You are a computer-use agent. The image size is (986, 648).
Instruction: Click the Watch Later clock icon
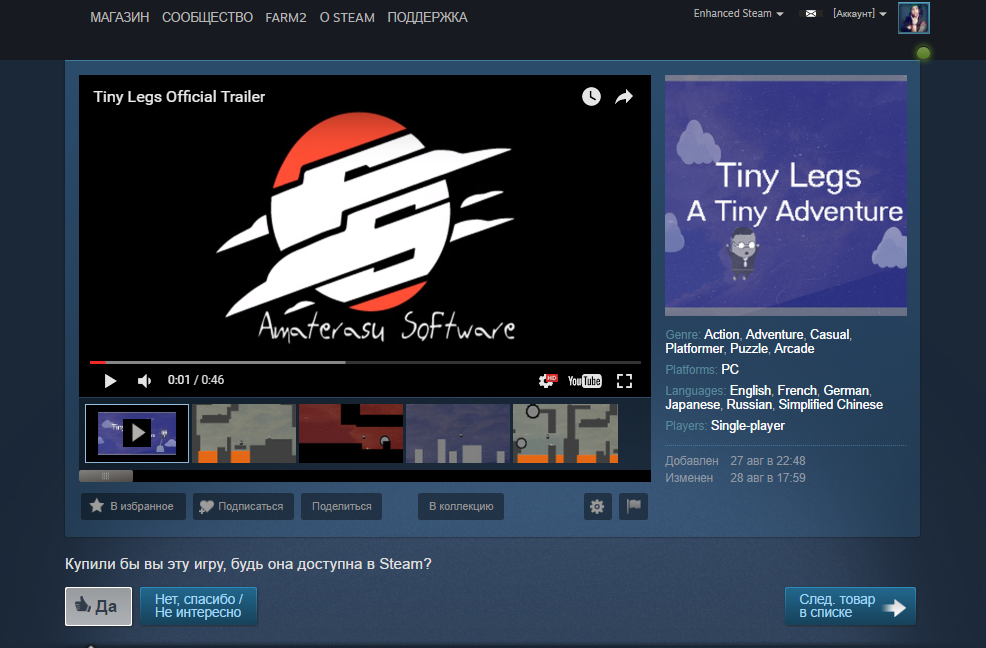pos(591,96)
